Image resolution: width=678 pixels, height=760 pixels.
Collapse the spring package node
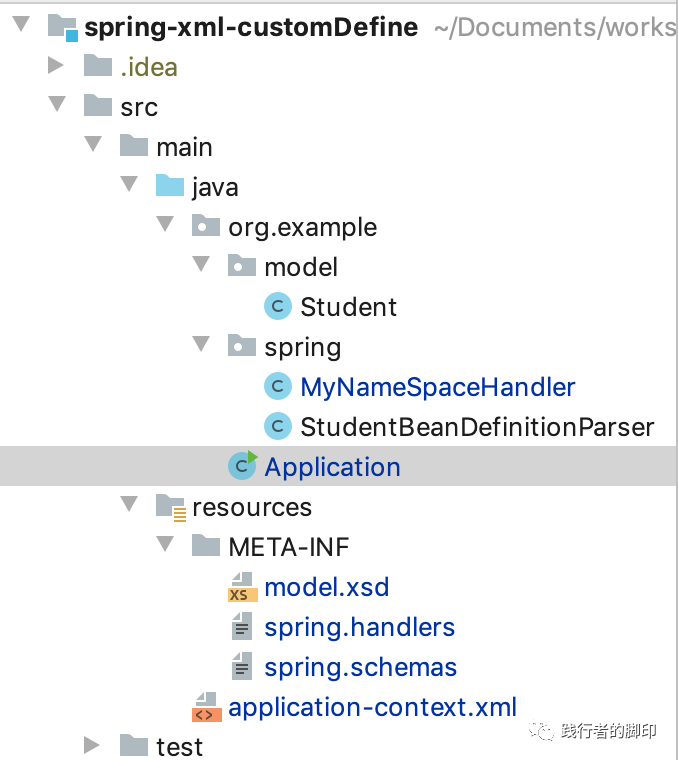[201, 346]
